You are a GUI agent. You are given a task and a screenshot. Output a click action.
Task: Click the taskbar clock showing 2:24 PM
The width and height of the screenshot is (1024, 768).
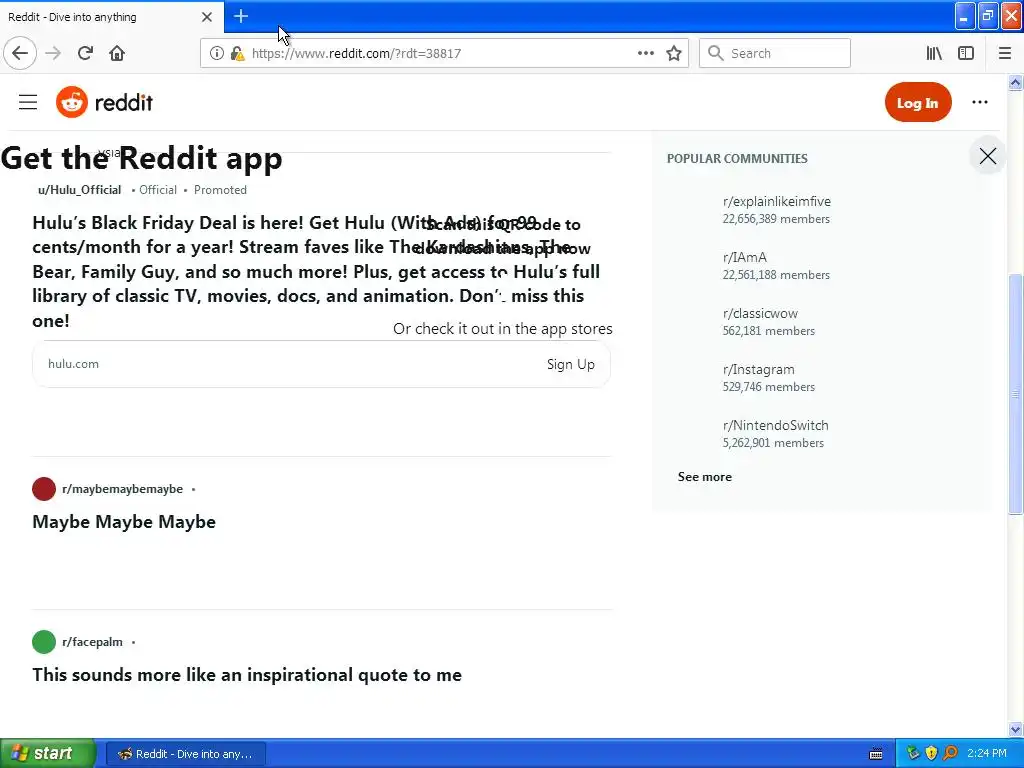point(987,754)
